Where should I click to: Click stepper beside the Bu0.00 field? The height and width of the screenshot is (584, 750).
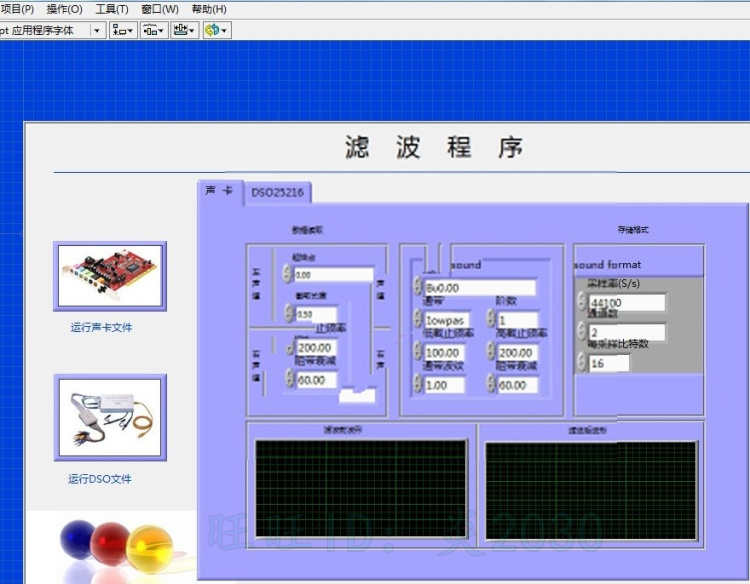(418, 287)
